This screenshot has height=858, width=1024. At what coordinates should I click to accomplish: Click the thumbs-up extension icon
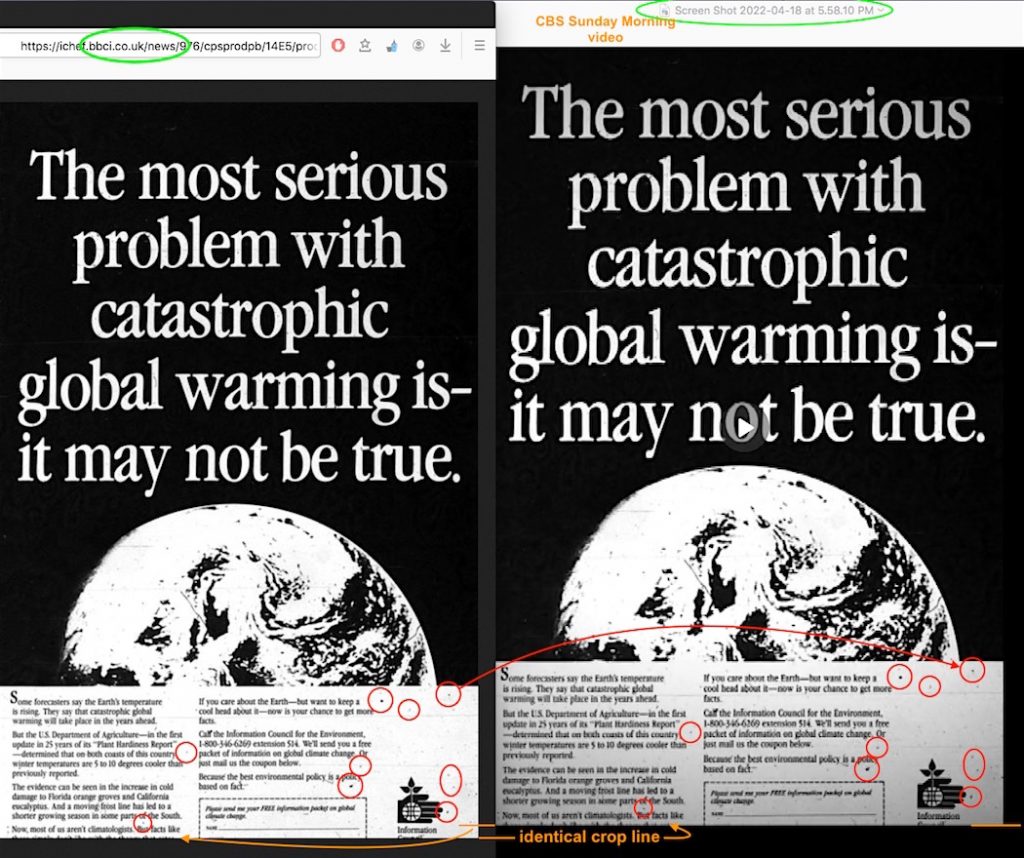pos(392,45)
